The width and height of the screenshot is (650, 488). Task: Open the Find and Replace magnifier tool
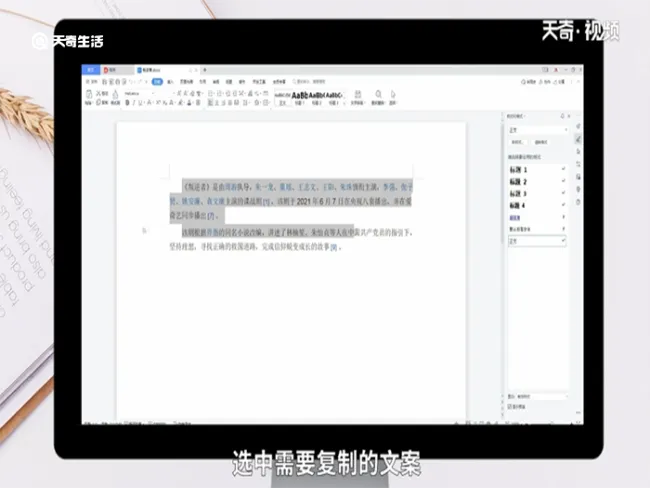tap(378, 98)
